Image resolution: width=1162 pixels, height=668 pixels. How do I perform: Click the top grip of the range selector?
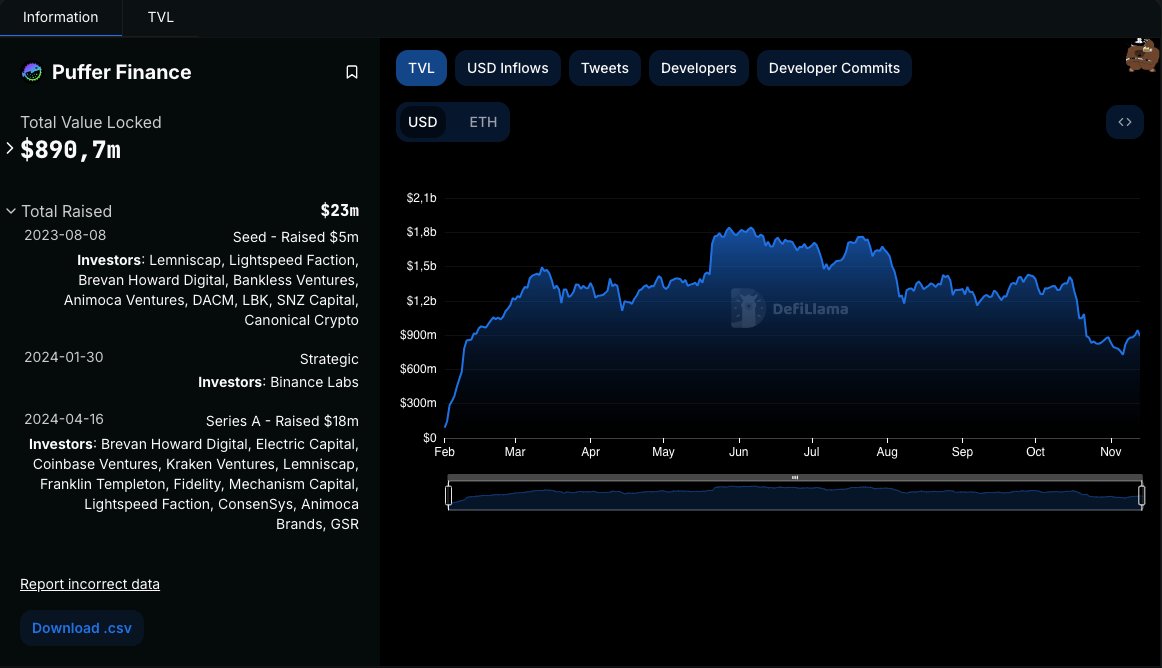click(x=794, y=477)
